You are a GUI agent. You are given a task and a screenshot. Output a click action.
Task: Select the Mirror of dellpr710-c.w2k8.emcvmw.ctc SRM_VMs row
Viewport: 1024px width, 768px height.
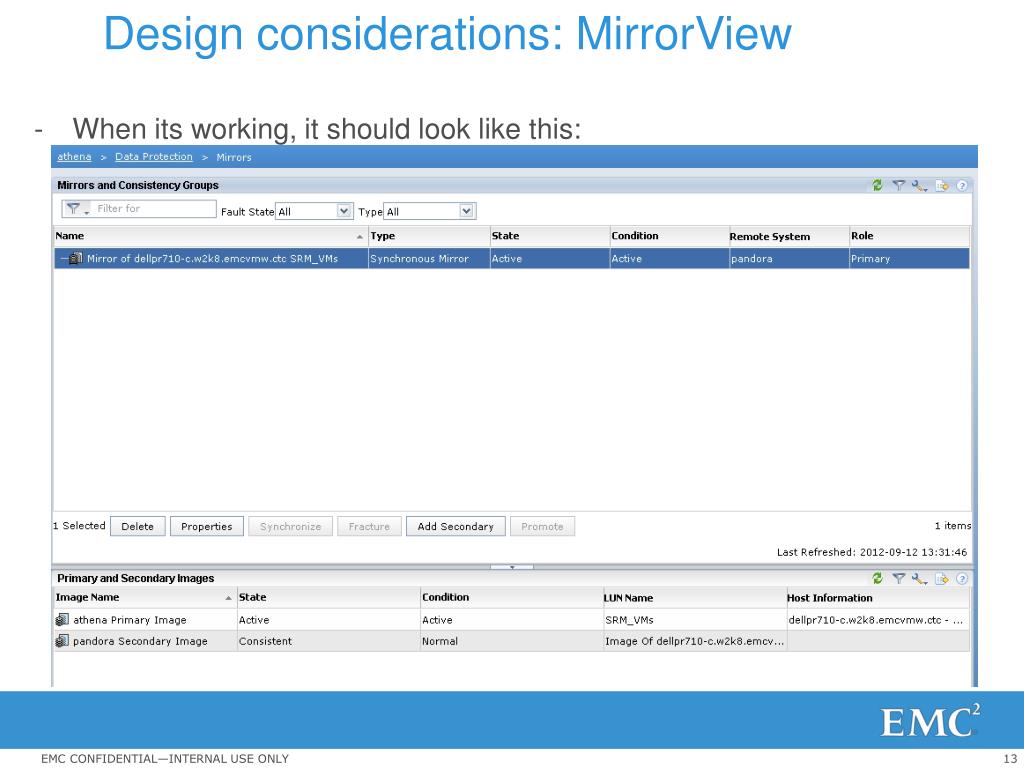coord(512,259)
